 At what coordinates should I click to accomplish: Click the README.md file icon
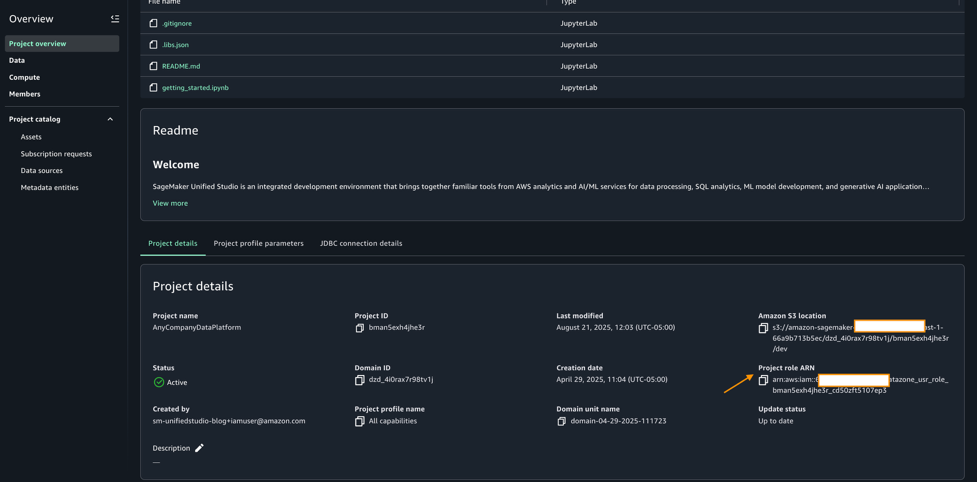pos(153,66)
